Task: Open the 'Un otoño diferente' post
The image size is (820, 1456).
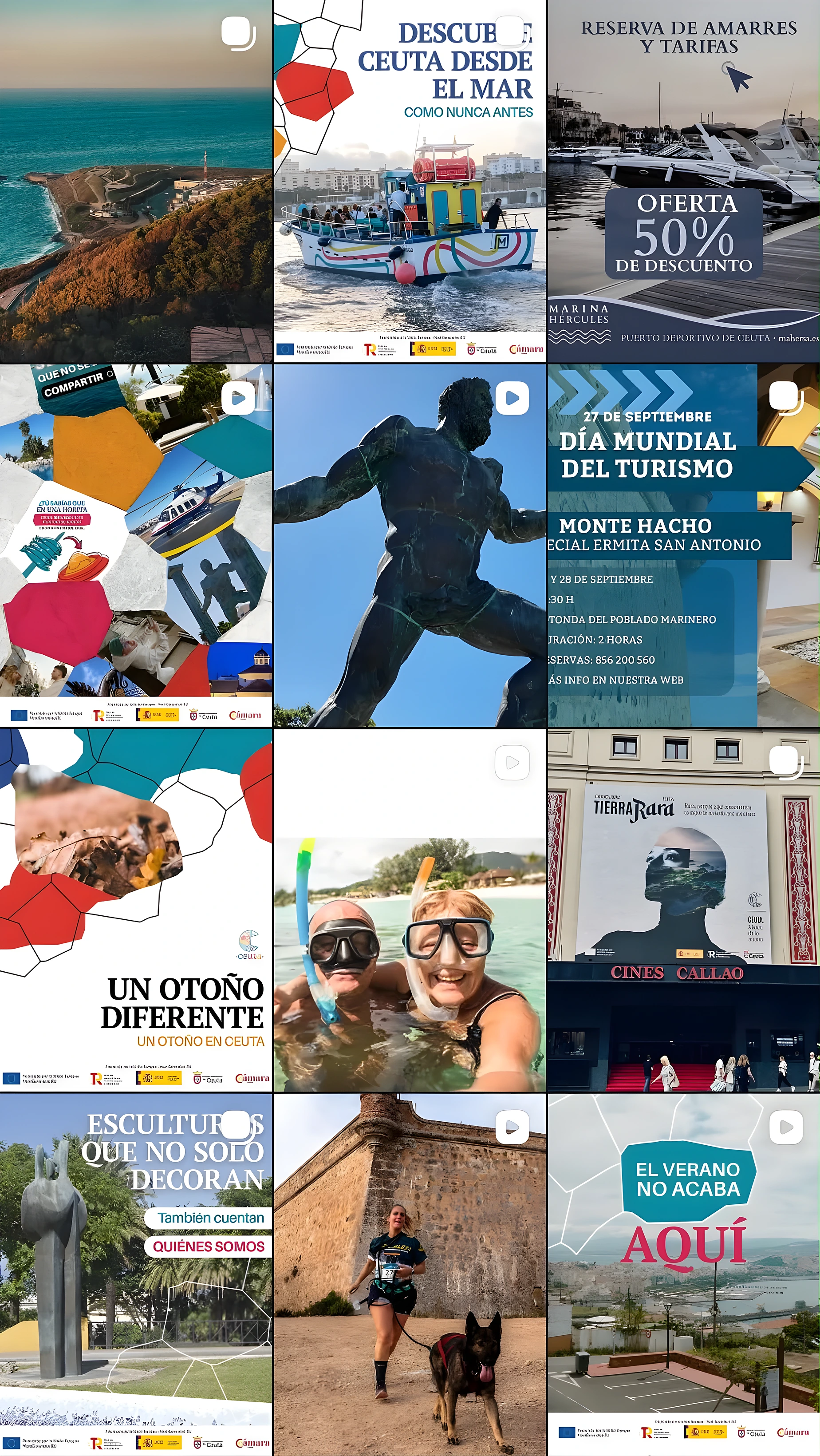Action: pos(136,910)
